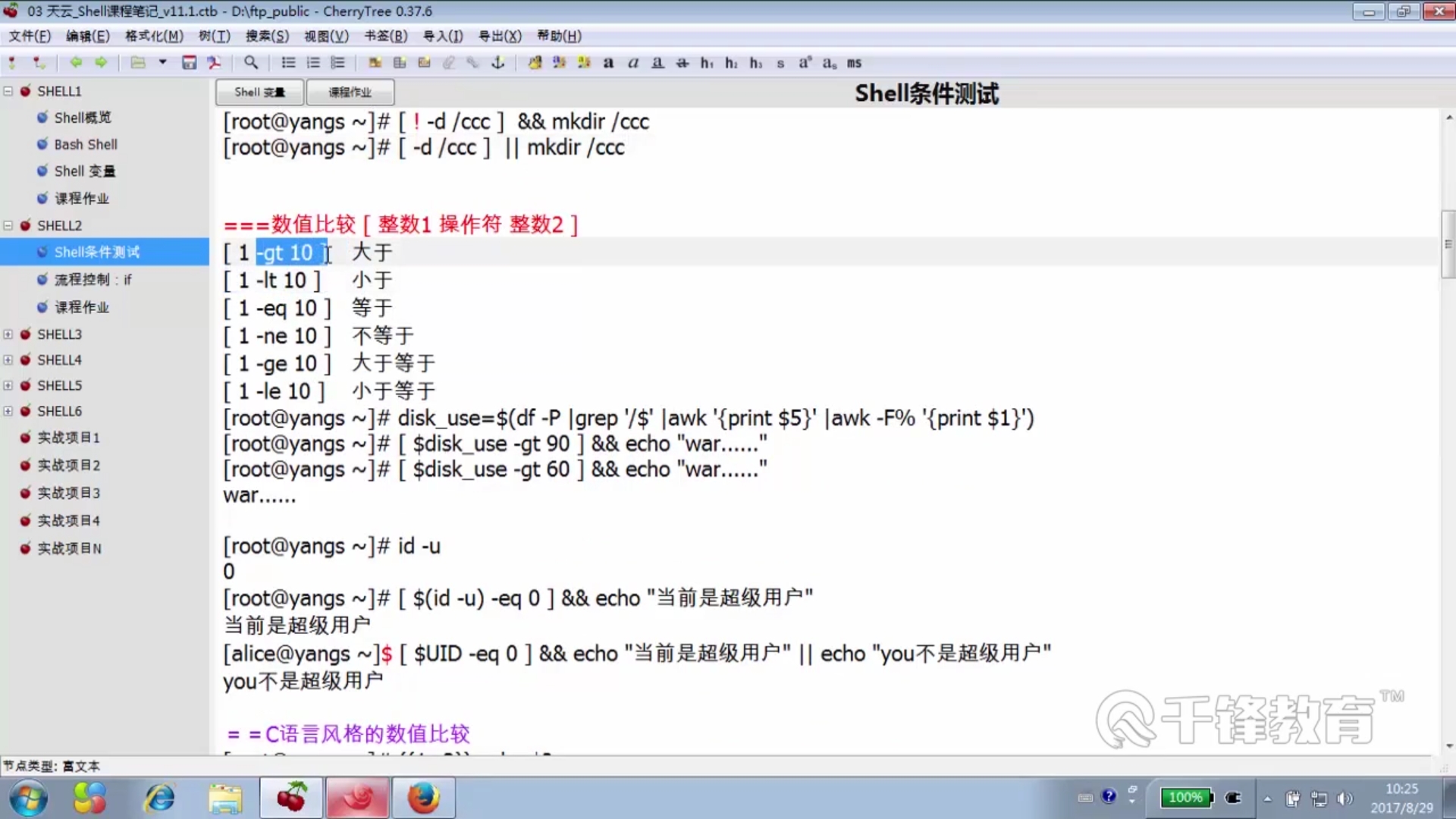Open the 格式化(M) menu
The height and width of the screenshot is (819, 1456).
click(154, 36)
